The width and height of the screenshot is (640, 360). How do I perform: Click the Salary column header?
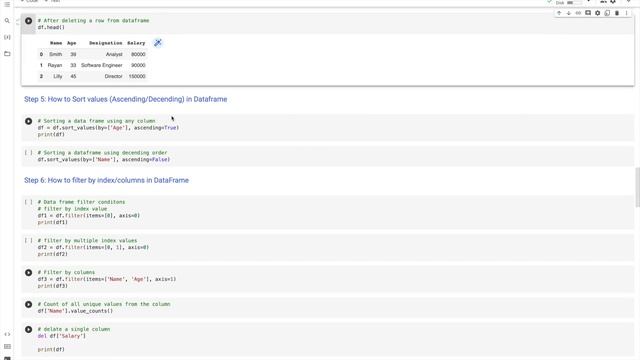pos(136,43)
